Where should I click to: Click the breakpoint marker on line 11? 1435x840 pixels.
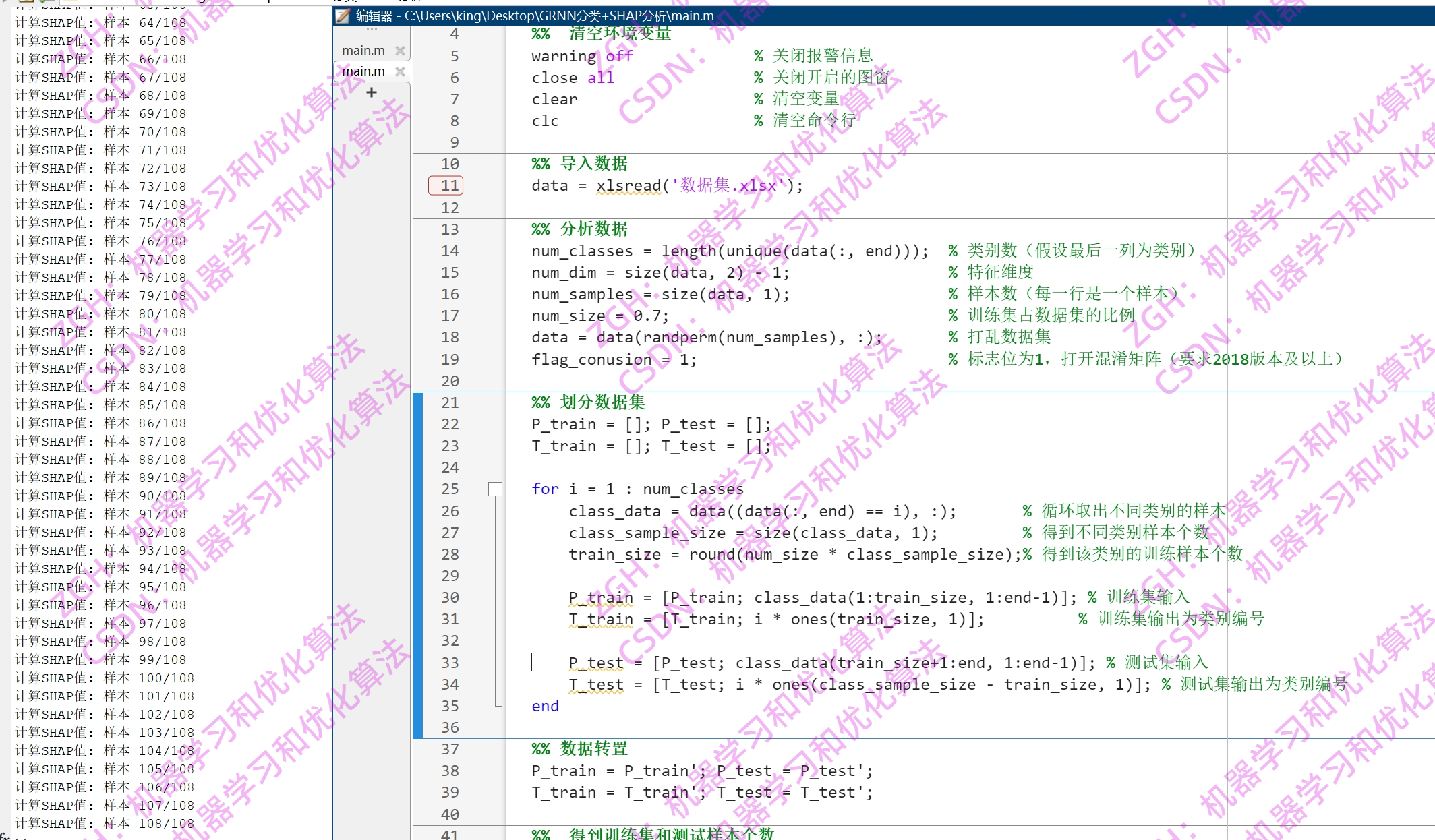click(445, 185)
